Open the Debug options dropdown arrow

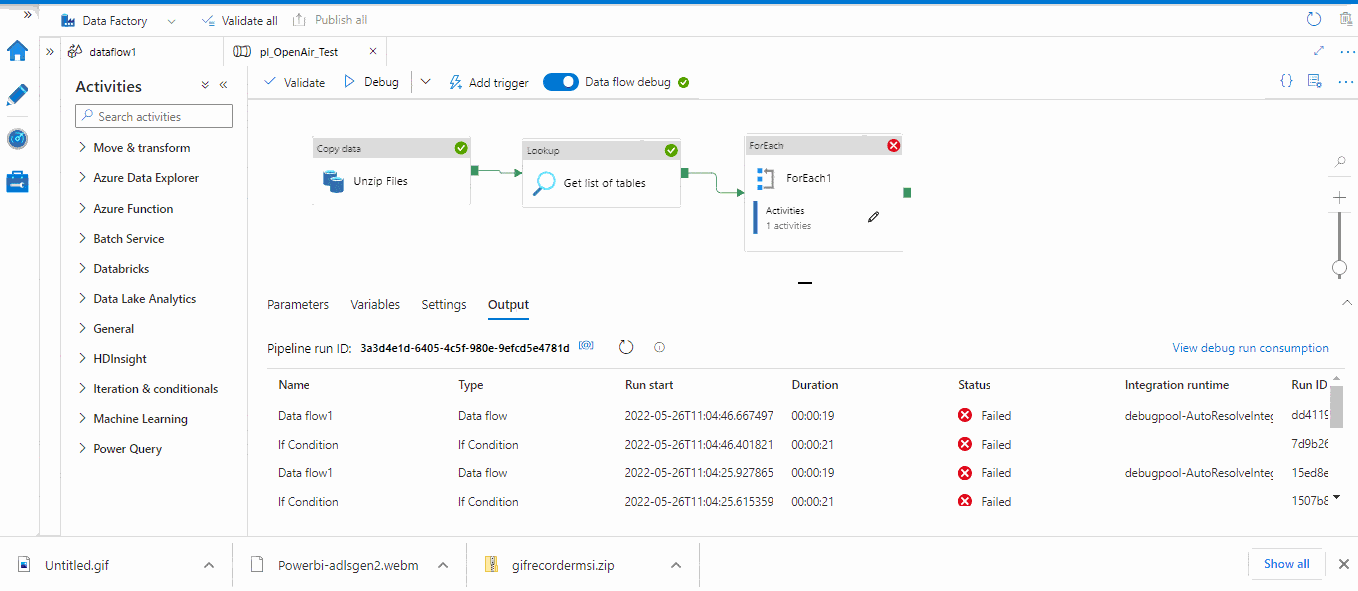[x=425, y=82]
